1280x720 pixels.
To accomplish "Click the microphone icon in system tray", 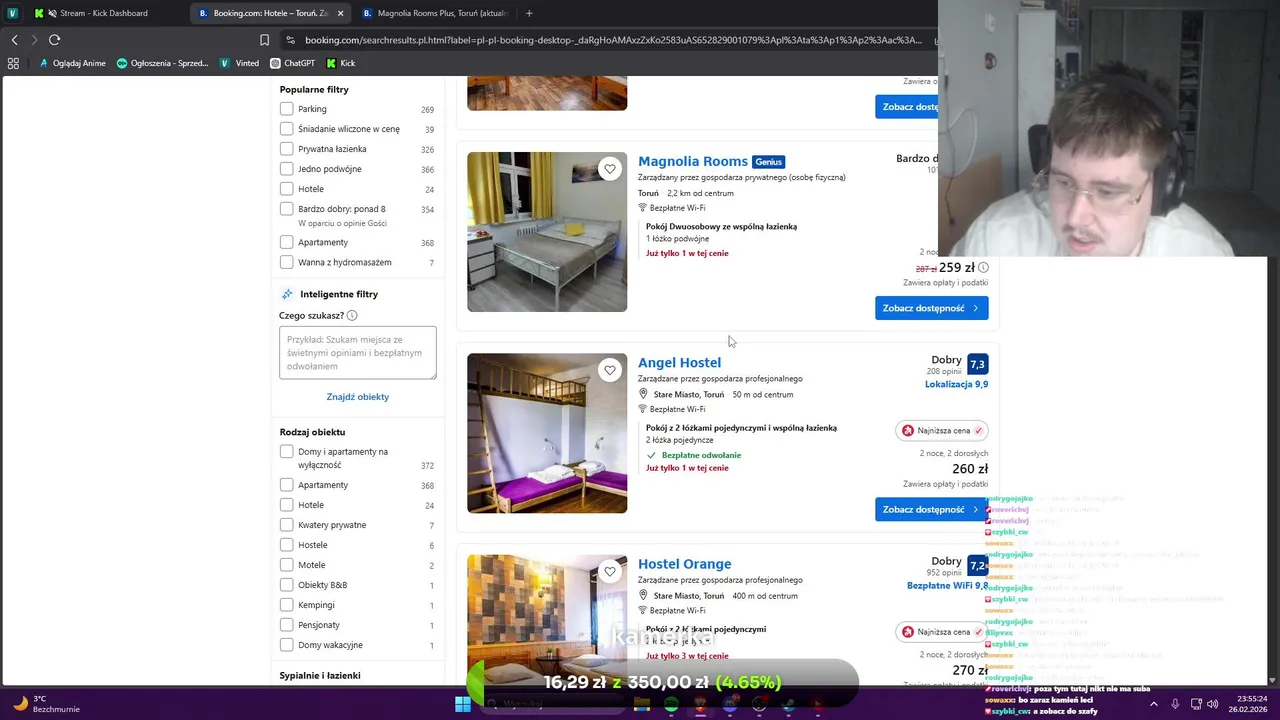I will 1175,704.
